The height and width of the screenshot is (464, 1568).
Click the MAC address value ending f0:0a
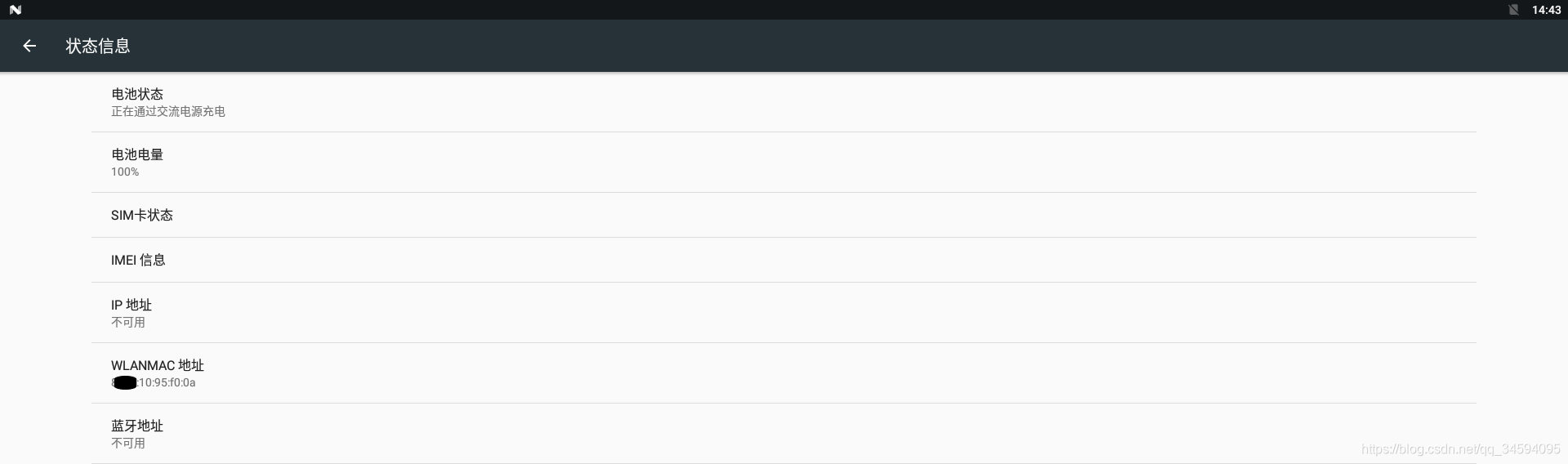tap(154, 382)
